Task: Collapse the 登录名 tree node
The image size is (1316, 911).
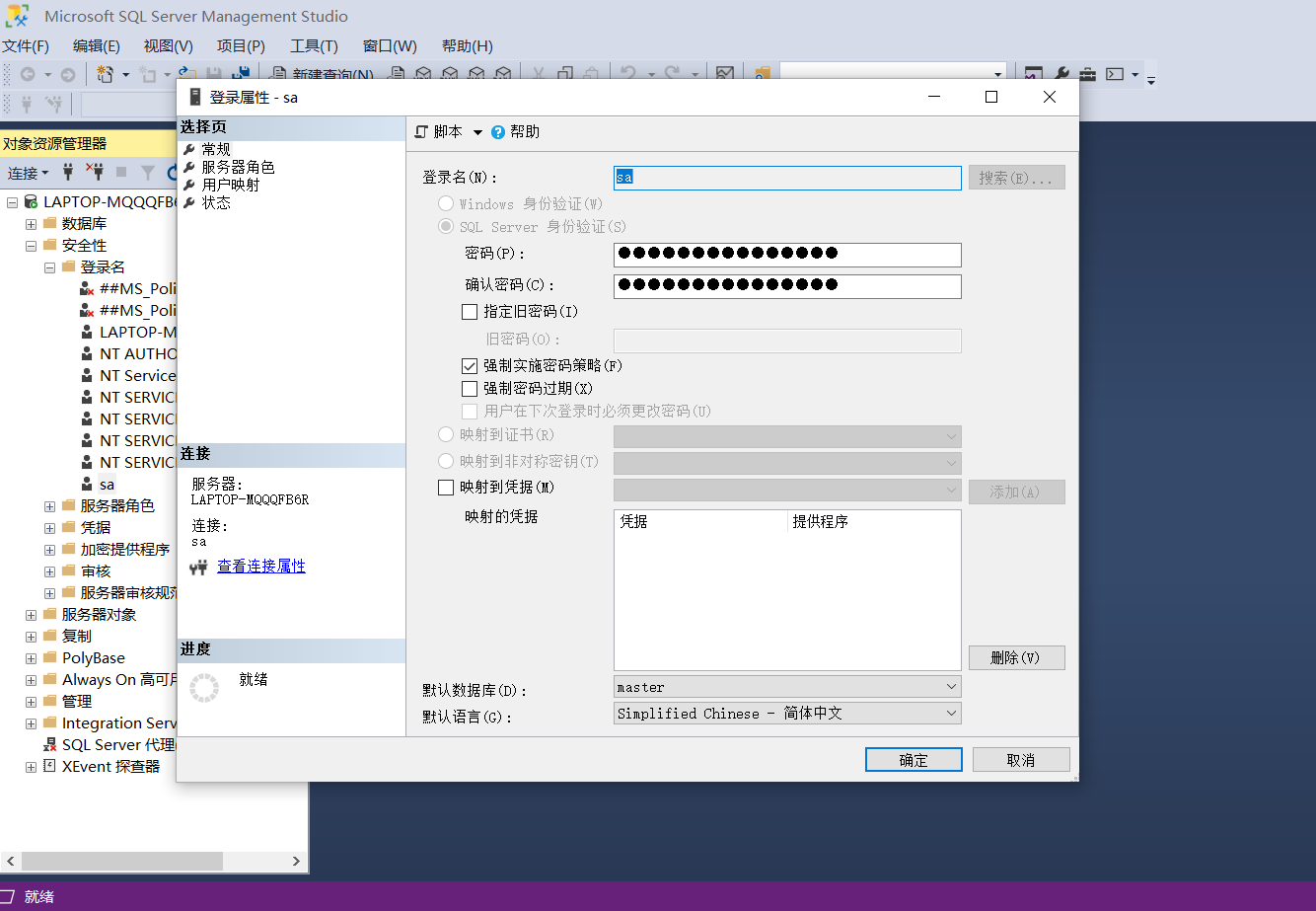Action: coord(49,267)
